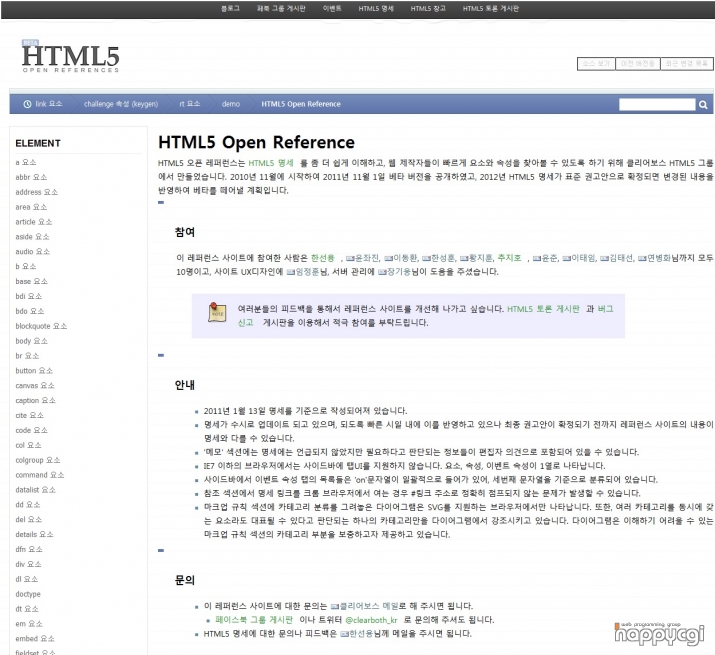Open 블로그 in top navigation
The width and height of the screenshot is (715, 655).
pyautogui.click(x=230, y=8)
